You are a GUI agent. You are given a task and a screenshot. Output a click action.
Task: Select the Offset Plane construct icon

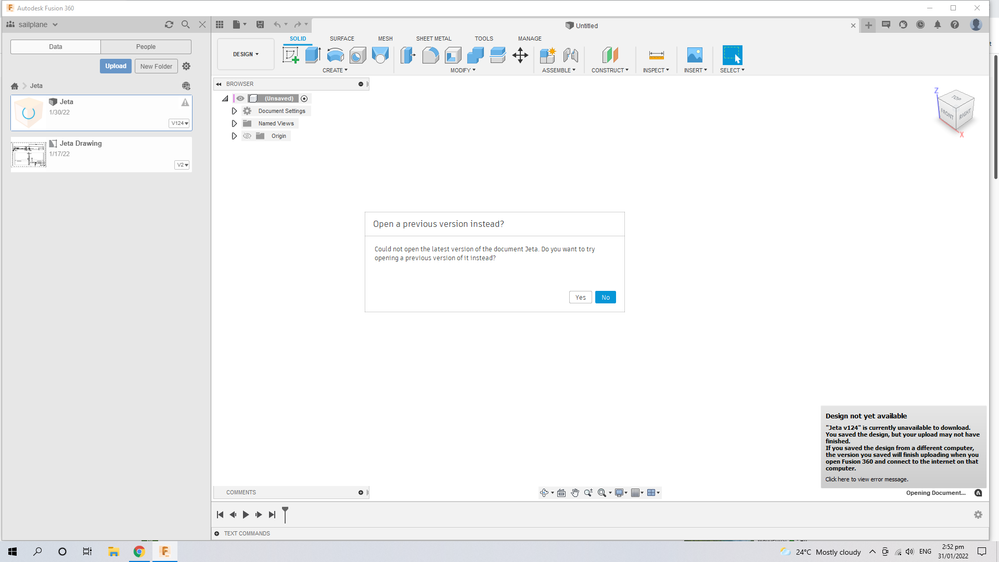tap(610, 55)
